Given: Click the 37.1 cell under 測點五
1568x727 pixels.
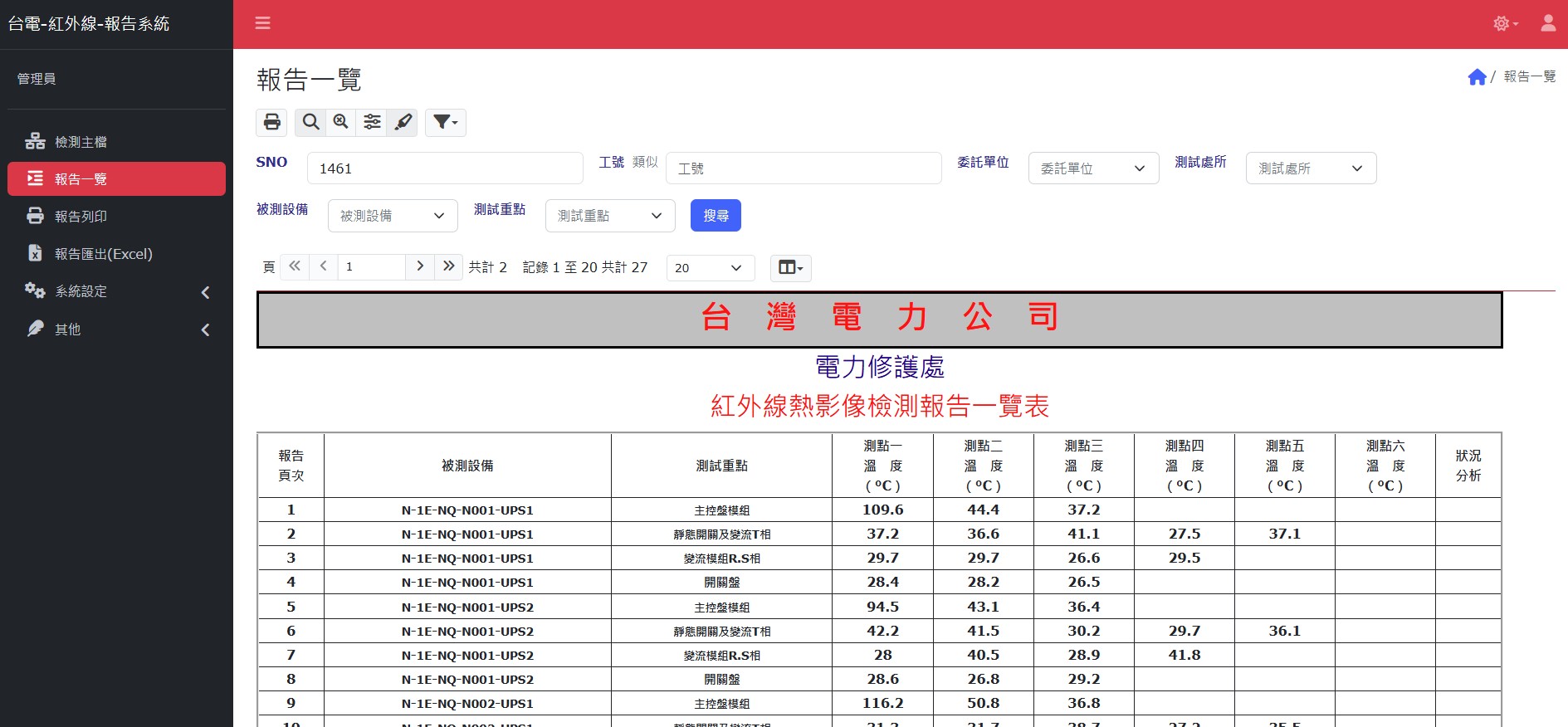Looking at the screenshot, I should tap(1284, 534).
